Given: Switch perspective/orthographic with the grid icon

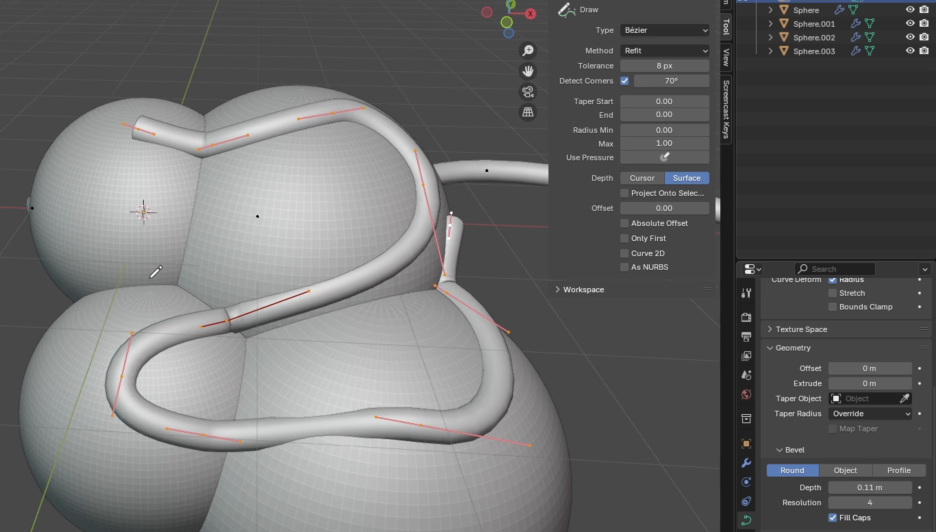Looking at the screenshot, I should (x=528, y=112).
